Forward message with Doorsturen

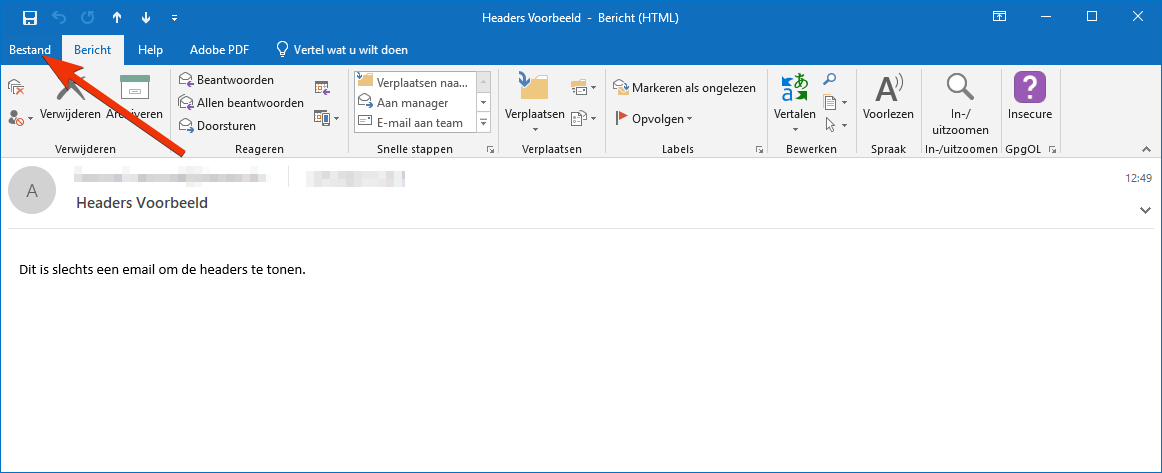point(218,126)
